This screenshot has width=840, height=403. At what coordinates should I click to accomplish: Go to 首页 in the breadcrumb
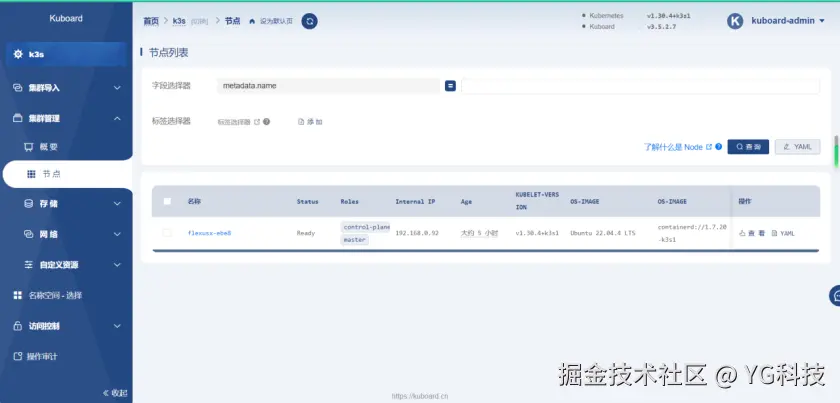[151, 21]
